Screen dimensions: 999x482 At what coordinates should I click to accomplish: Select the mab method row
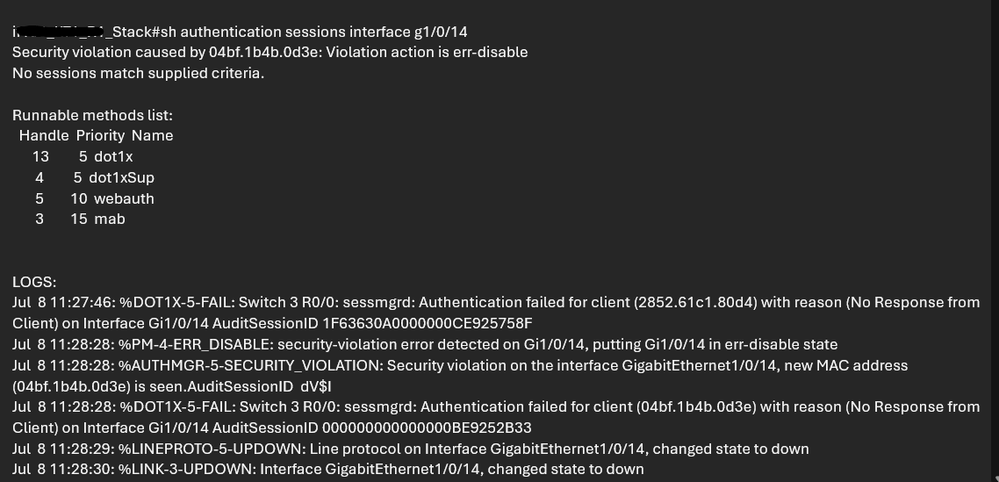pyautogui.click(x=109, y=218)
